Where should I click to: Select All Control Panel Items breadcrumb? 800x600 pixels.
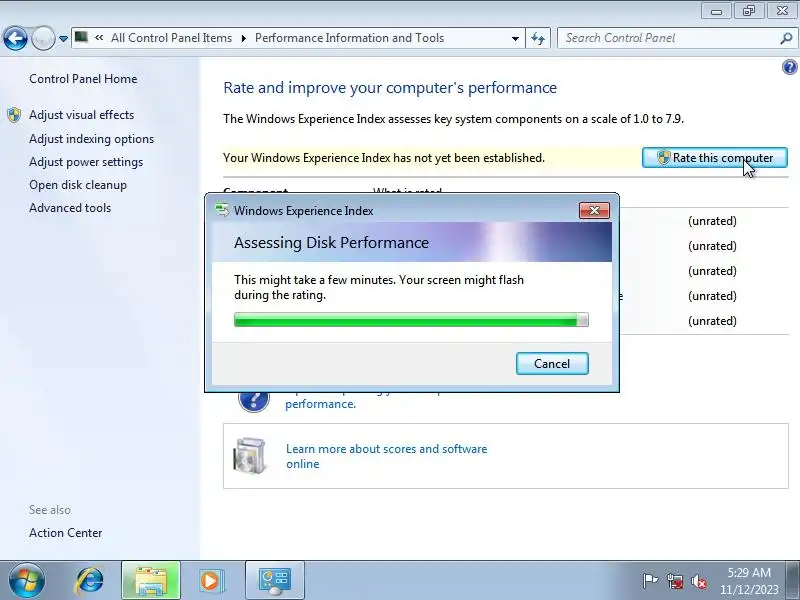coord(171,38)
